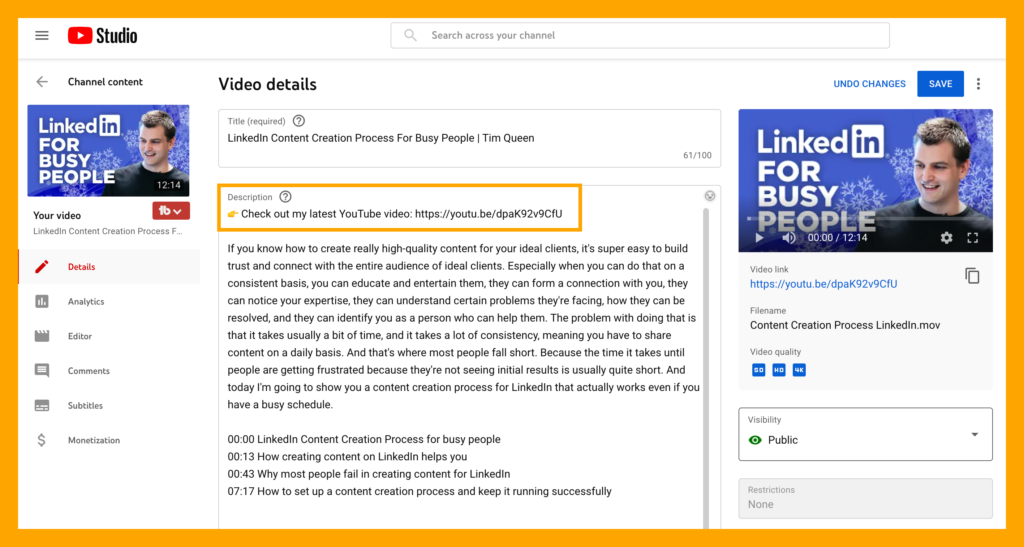Image resolution: width=1024 pixels, height=547 pixels.
Task: Click the SD quality badge
Action: (x=758, y=370)
